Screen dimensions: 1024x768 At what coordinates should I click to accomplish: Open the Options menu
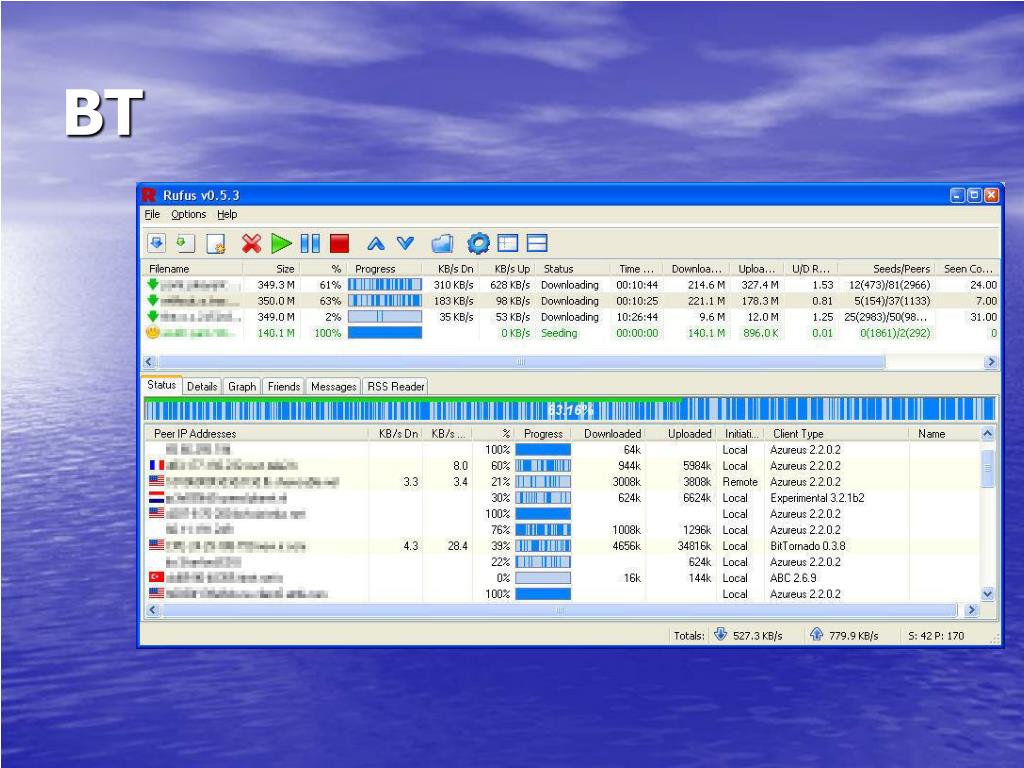[x=188, y=214]
